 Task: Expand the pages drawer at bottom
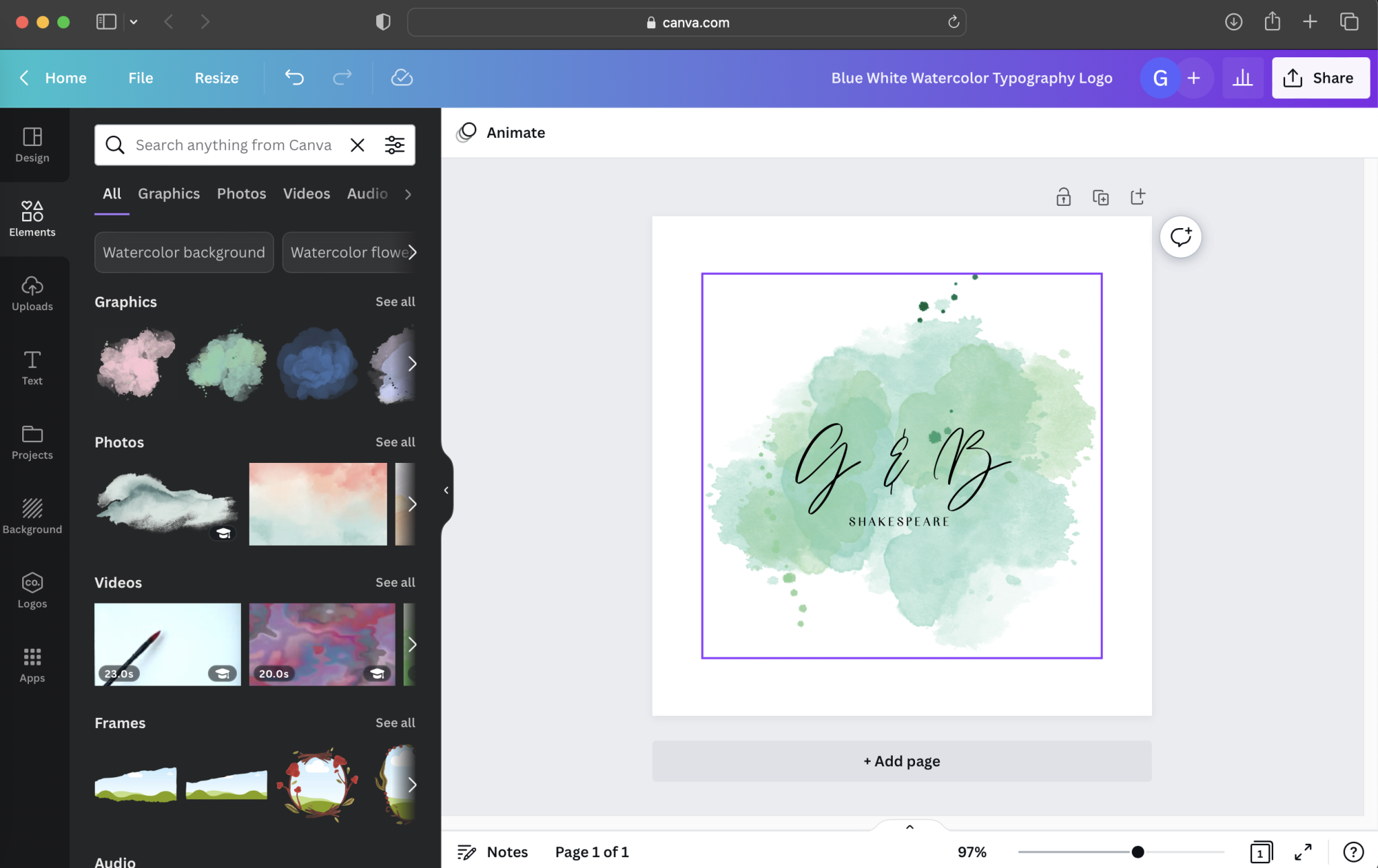pos(909,827)
